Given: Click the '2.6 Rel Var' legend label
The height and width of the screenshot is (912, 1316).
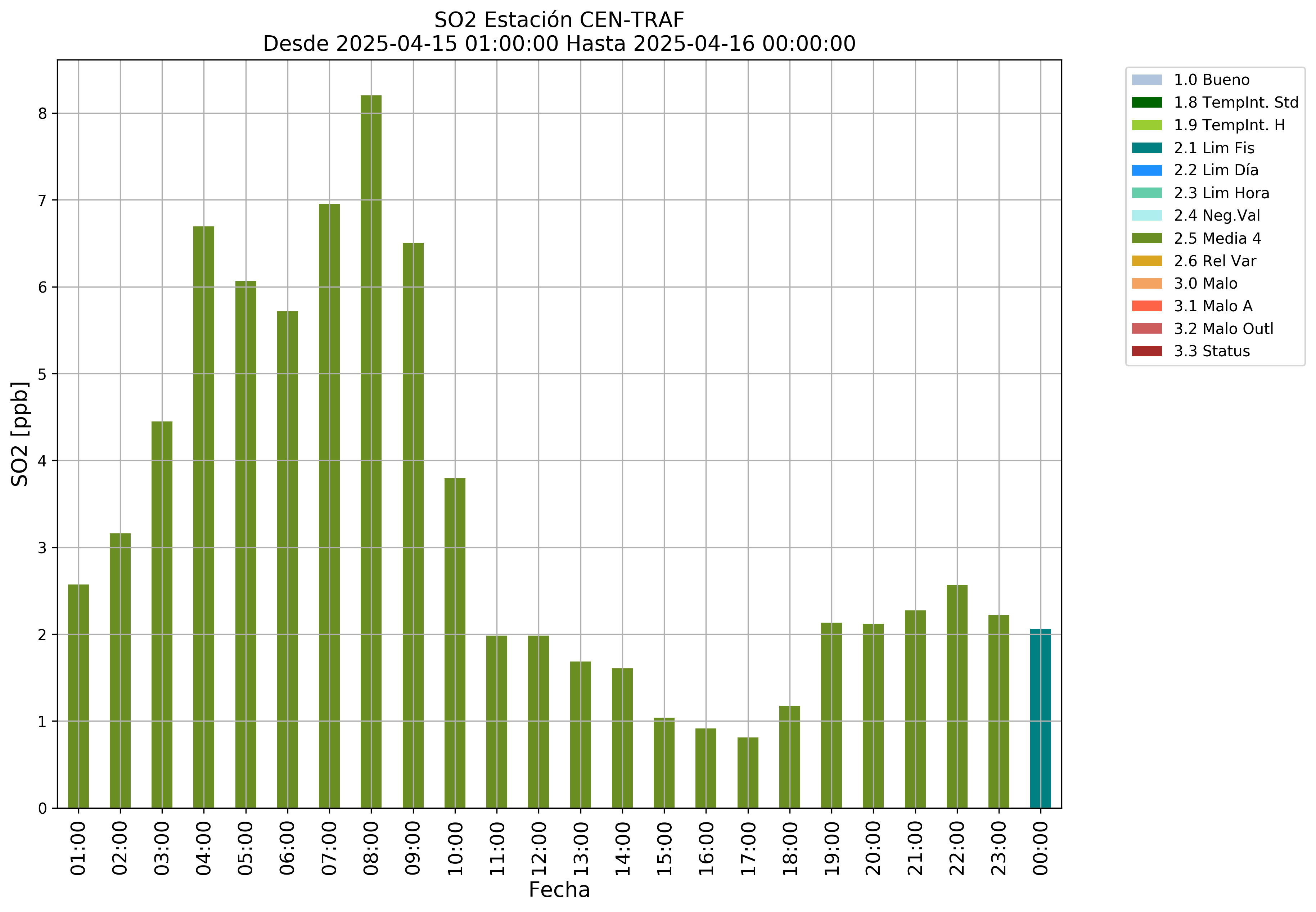Looking at the screenshot, I should click(x=1215, y=261).
